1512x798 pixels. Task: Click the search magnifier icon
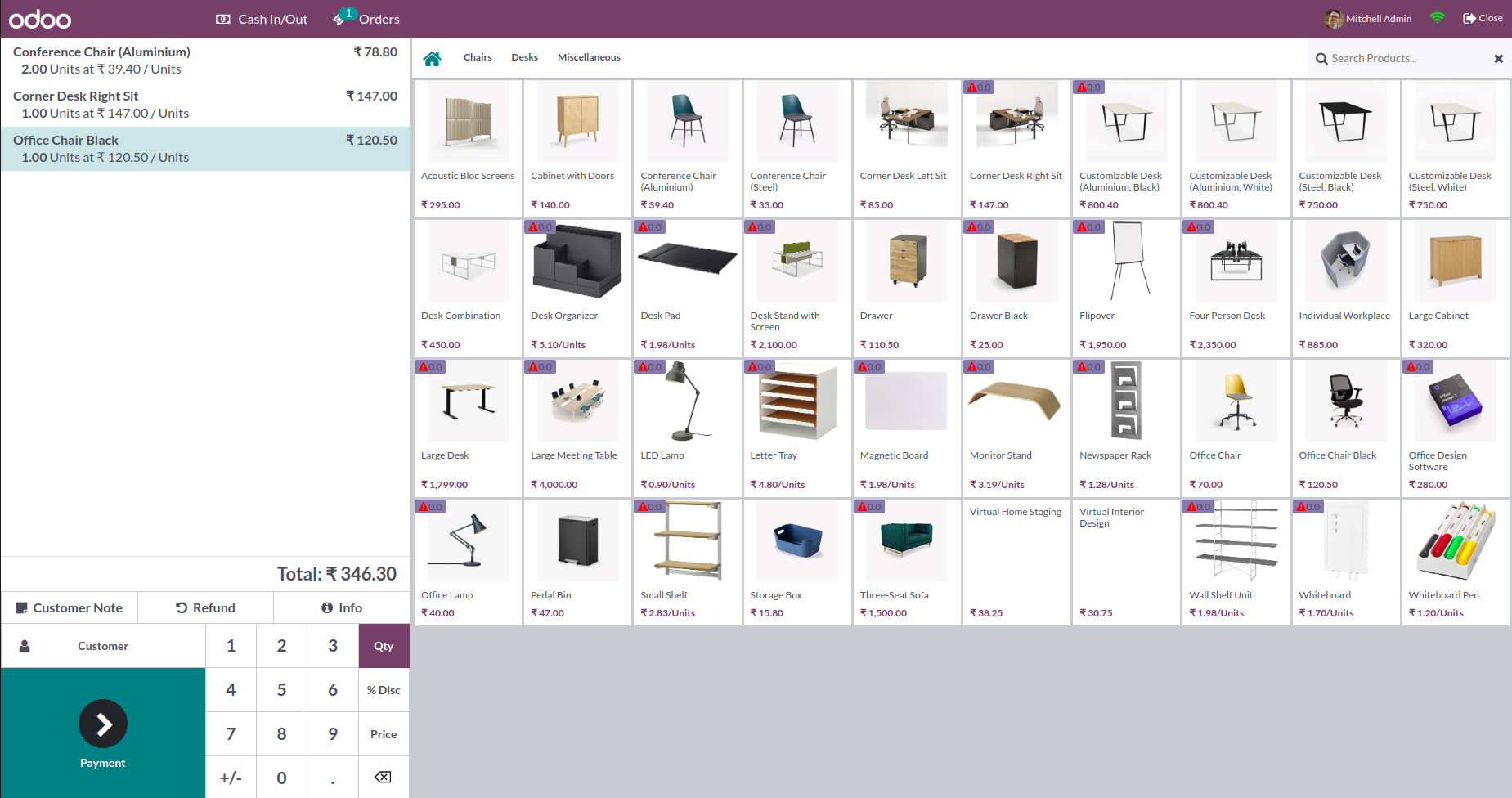(1321, 59)
